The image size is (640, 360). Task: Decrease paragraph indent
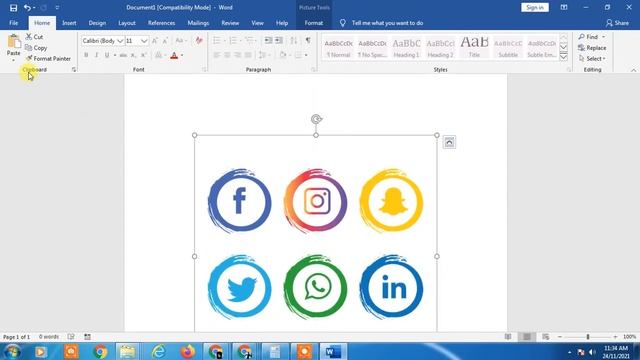point(268,40)
